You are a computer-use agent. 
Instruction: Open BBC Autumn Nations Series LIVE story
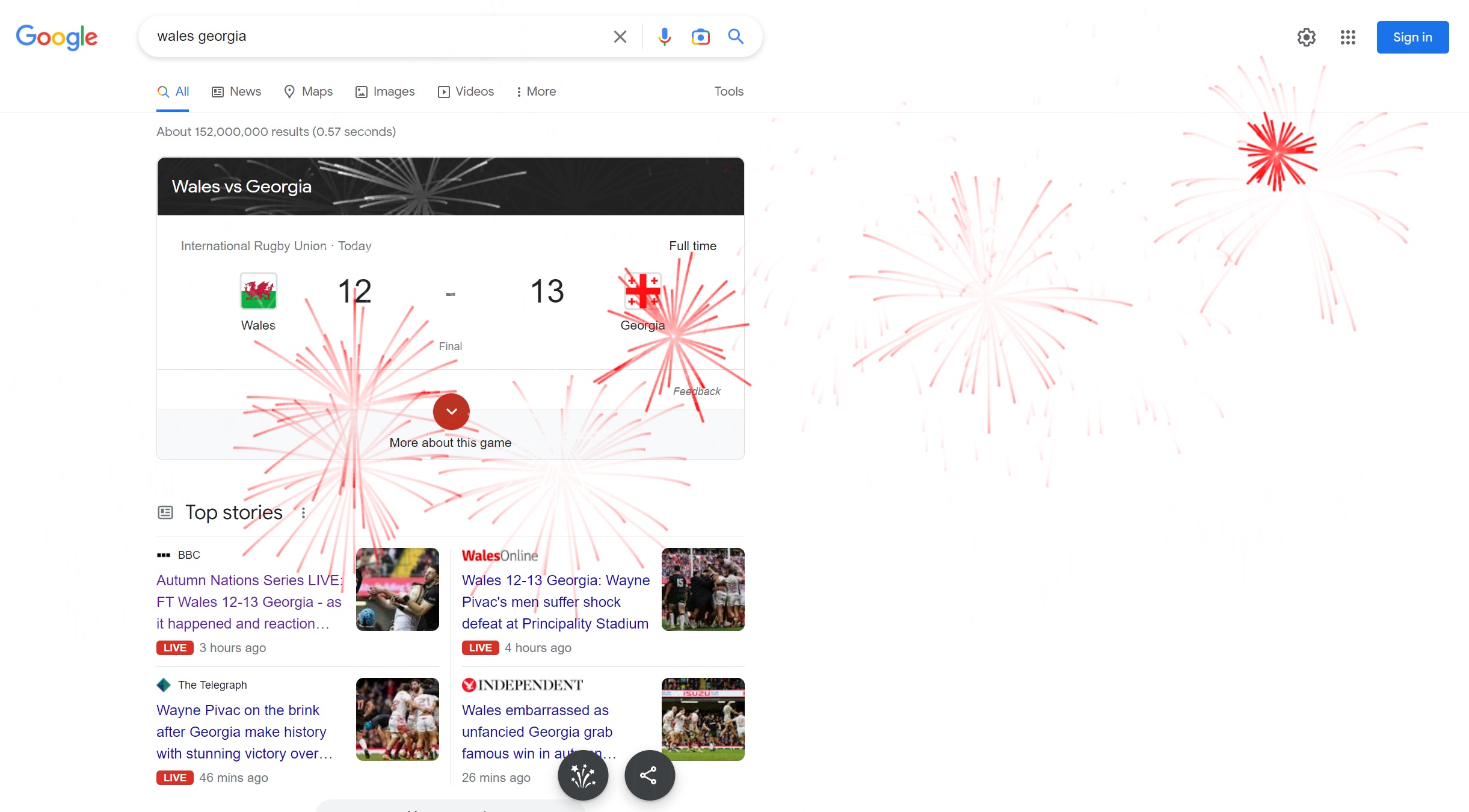click(249, 602)
